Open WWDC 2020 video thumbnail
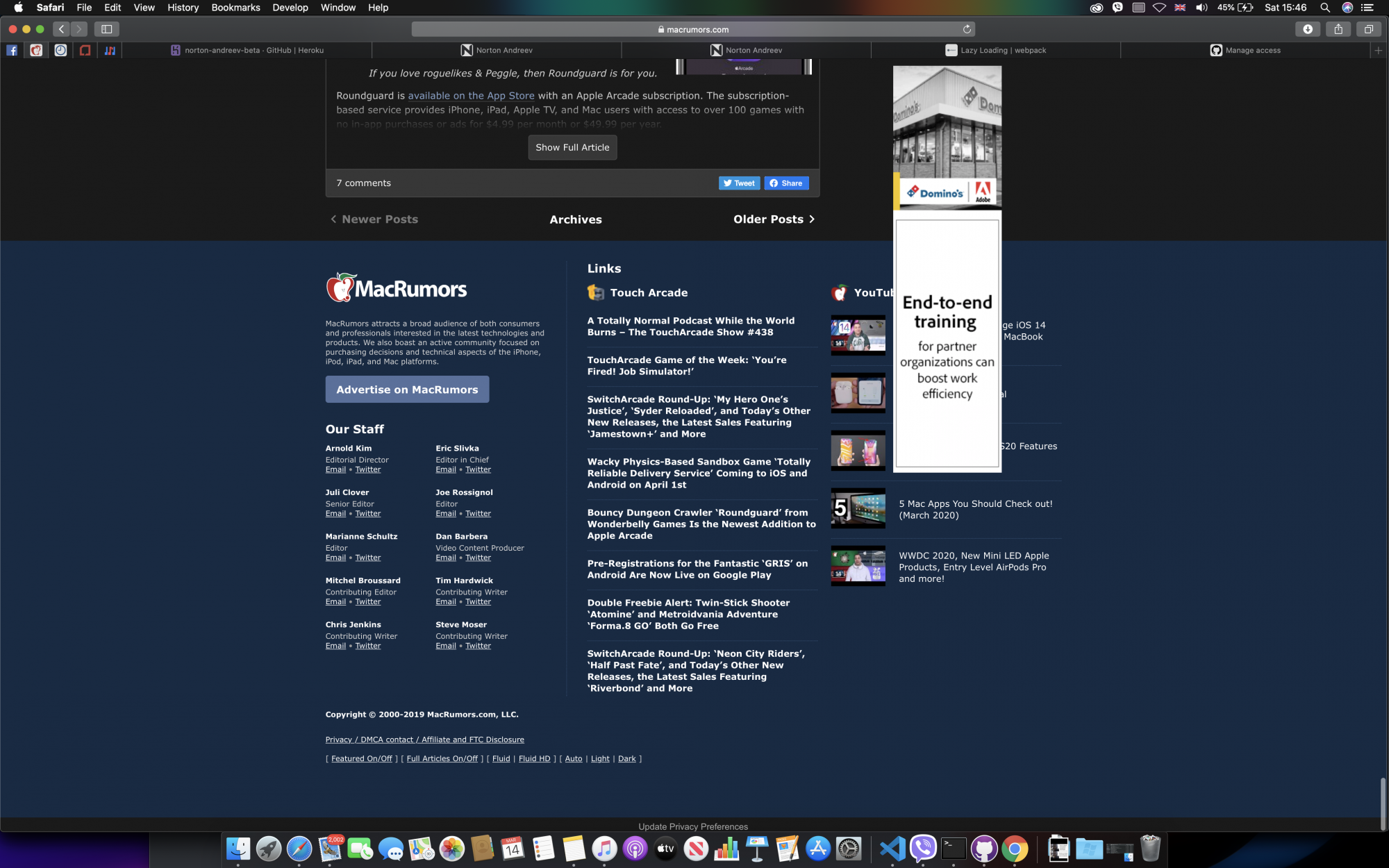The height and width of the screenshot is (868, 1389). pyautogui.click(x=858, y=566)
